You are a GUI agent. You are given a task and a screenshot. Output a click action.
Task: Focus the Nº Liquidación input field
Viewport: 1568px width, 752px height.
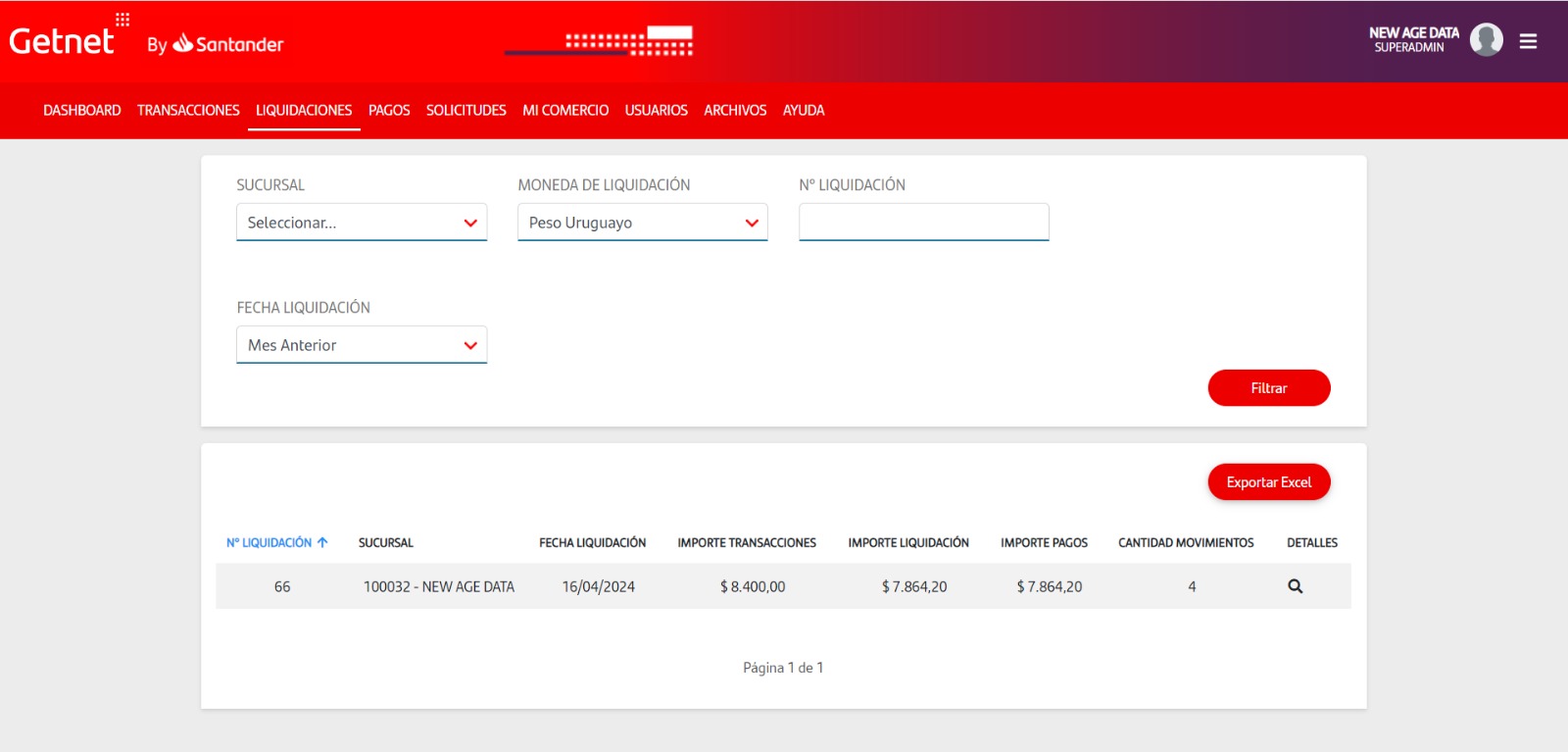(x=923, y=223)
